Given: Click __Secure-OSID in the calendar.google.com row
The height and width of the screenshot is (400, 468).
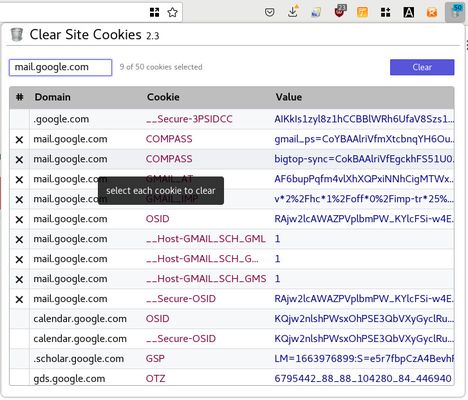Looking at the screenshot, I should click(x=181, y=339).
